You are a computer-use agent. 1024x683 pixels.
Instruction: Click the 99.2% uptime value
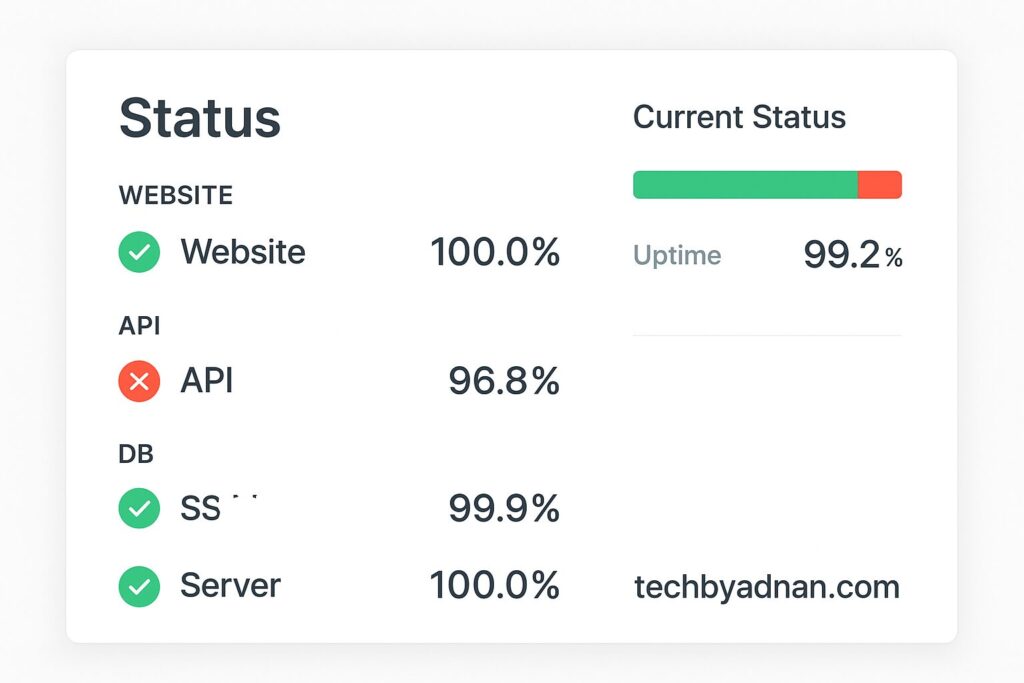[x=852, y=255]
